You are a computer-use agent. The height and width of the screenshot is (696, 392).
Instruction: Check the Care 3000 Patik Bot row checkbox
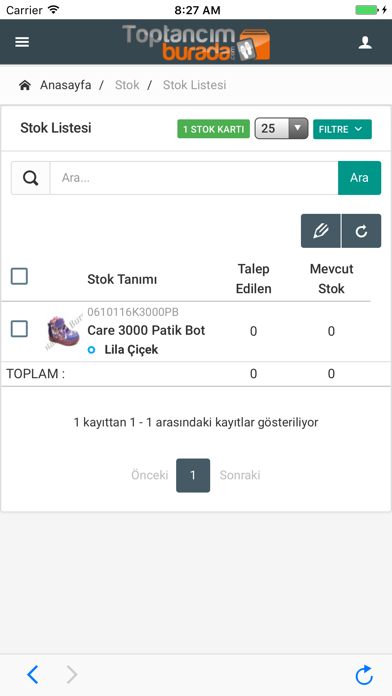tap(19, 329)
